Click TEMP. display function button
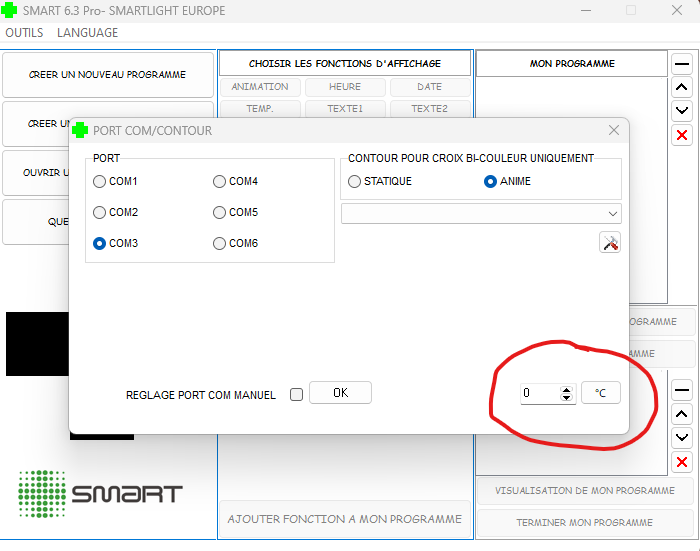The height and width of the screenshot is (551, 700). tap(260, 109)
